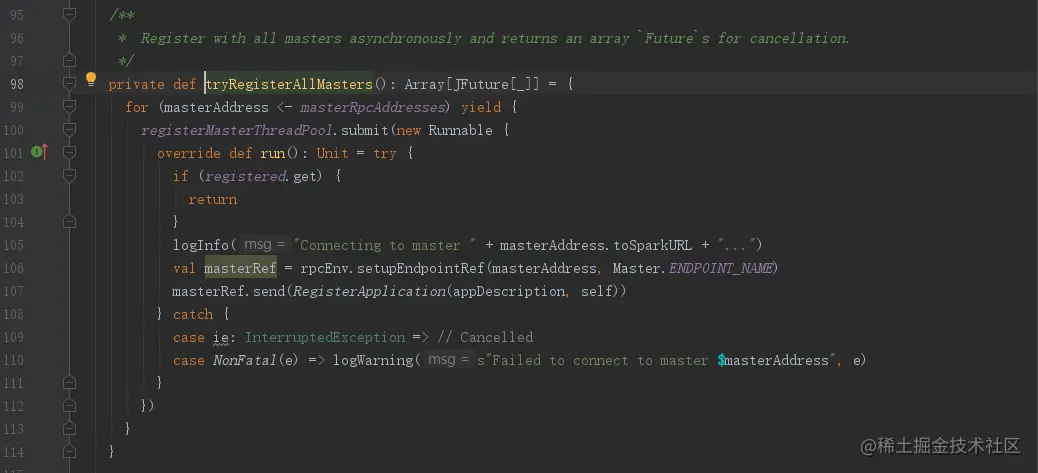This screenshot has width=1038, height=473.
Task: Click the msg = hint in logWarning
Action: 448,360
